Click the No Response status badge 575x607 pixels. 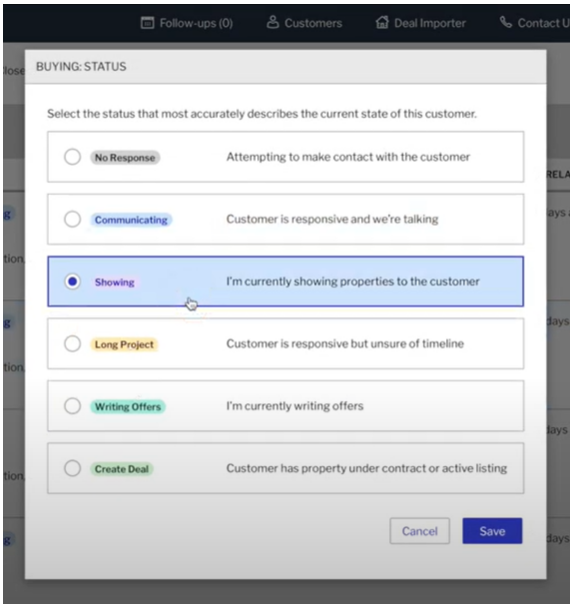(125, 158)
